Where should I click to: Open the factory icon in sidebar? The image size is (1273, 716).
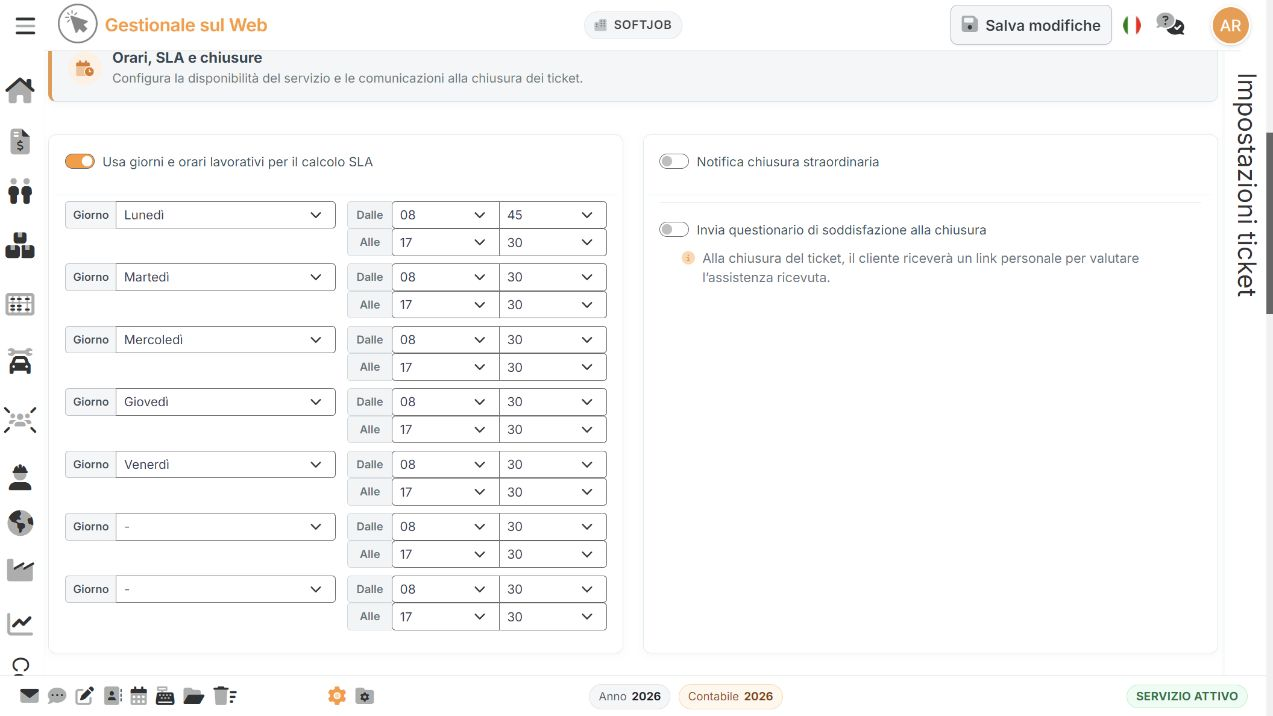pyautogui.click(x=20, y=570)
